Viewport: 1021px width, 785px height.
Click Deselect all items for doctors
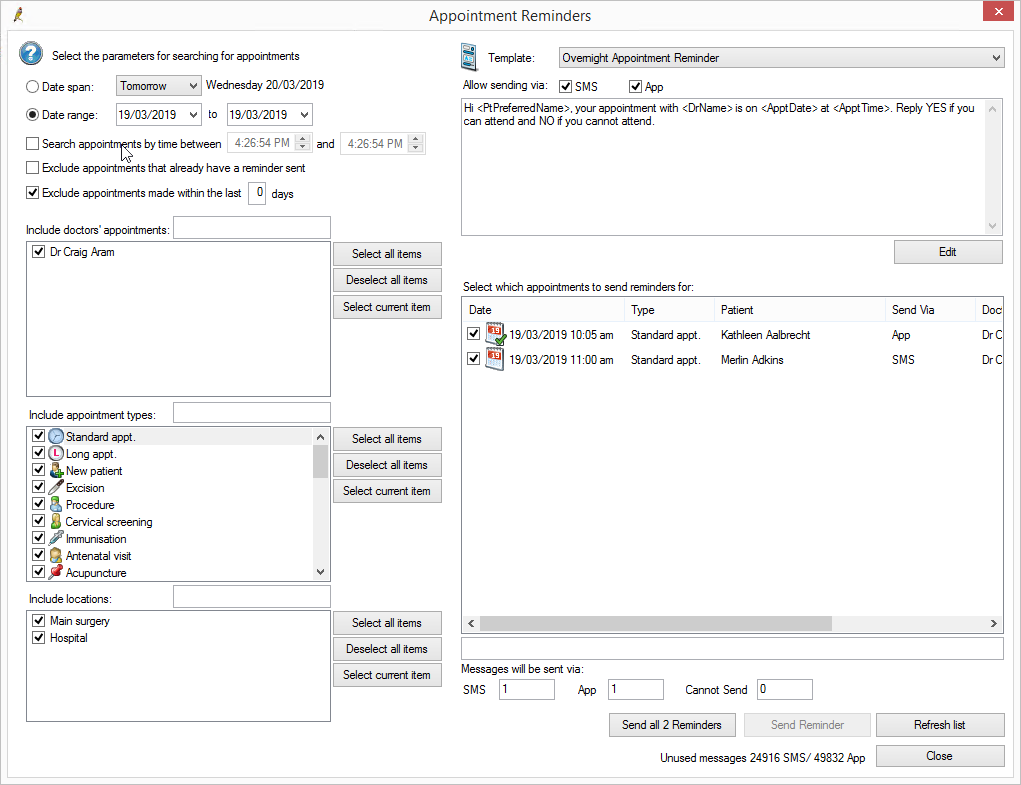[387, 280]
